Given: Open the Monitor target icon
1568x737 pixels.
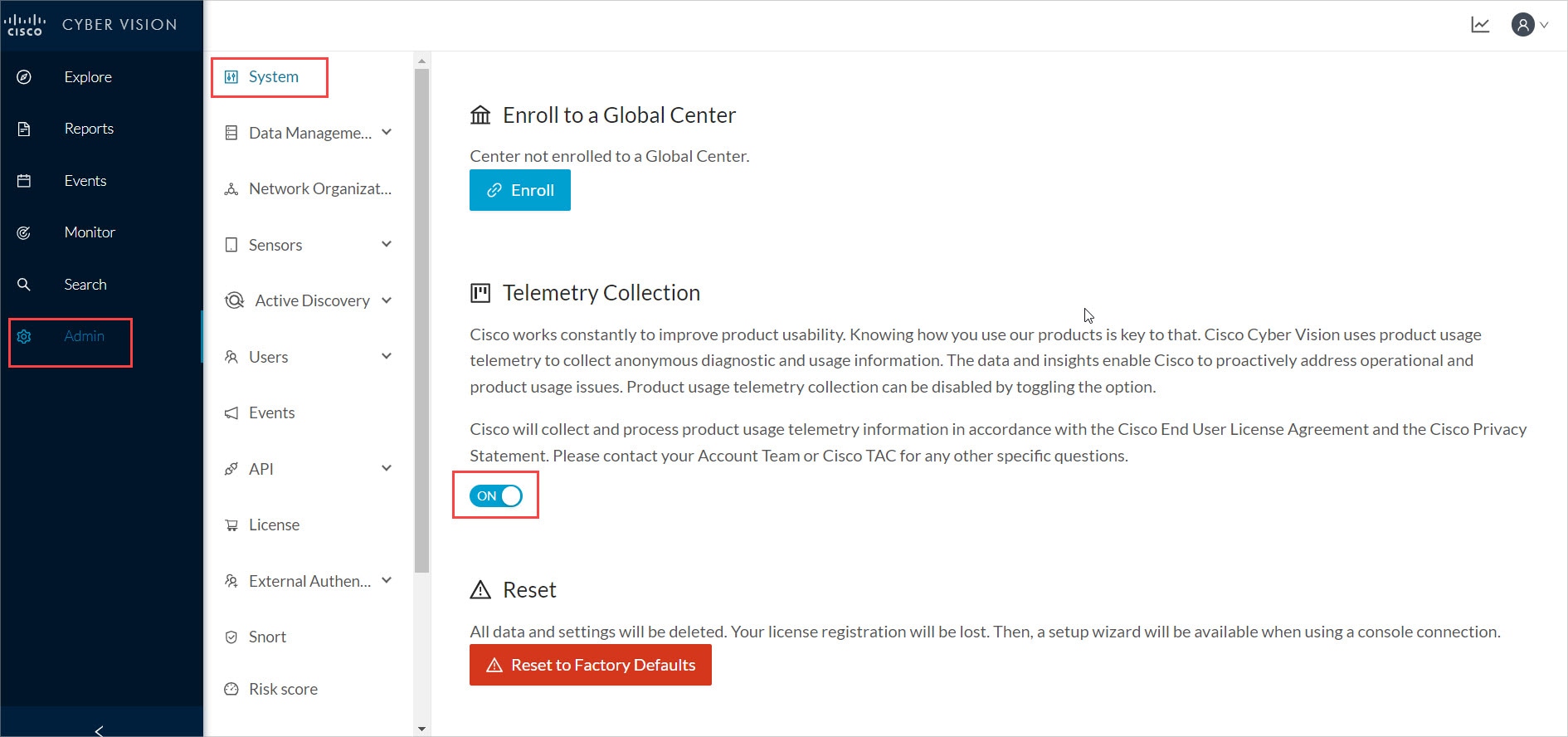Looking at the screenshot, I should (24, 232).
